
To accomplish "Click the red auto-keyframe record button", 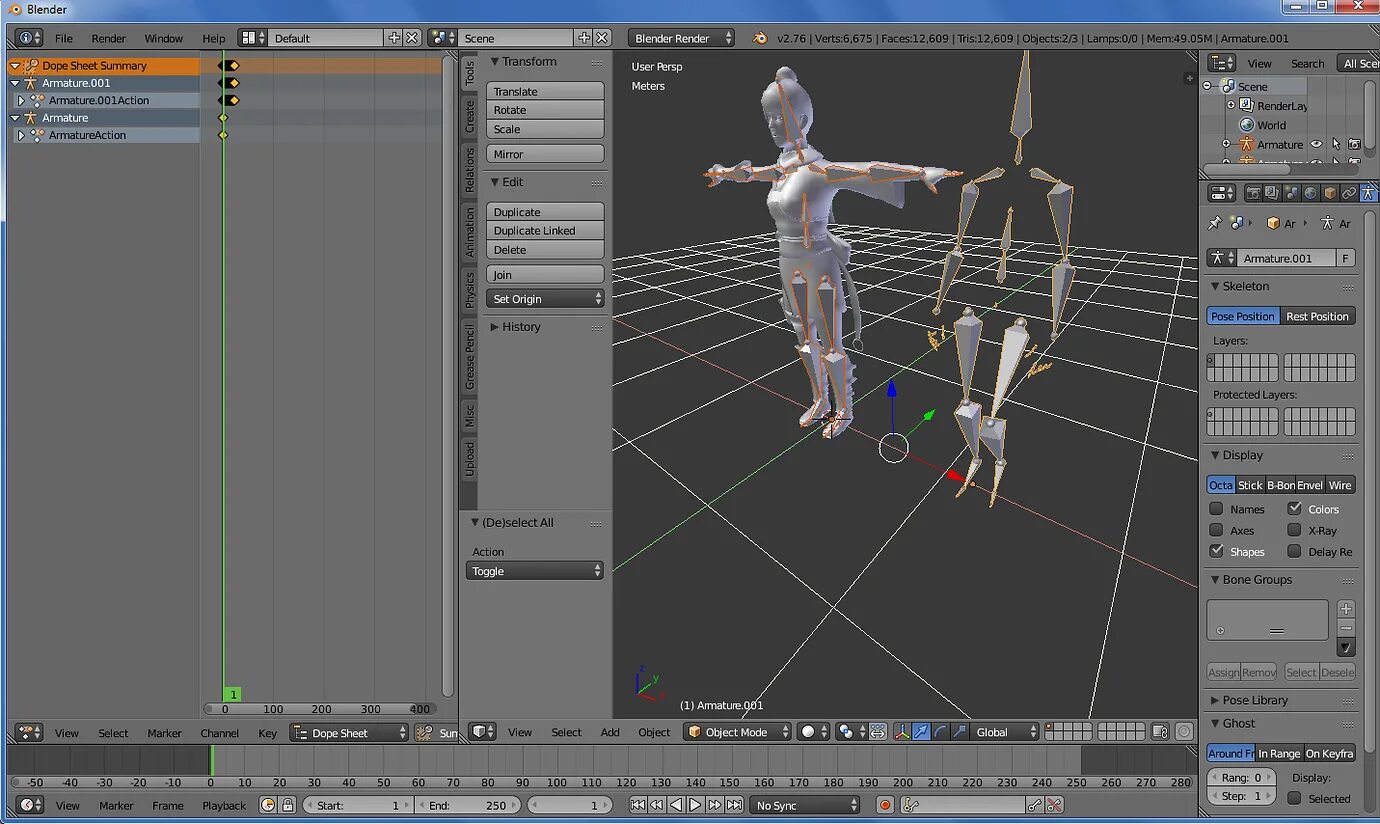I will tap(885, 805).
